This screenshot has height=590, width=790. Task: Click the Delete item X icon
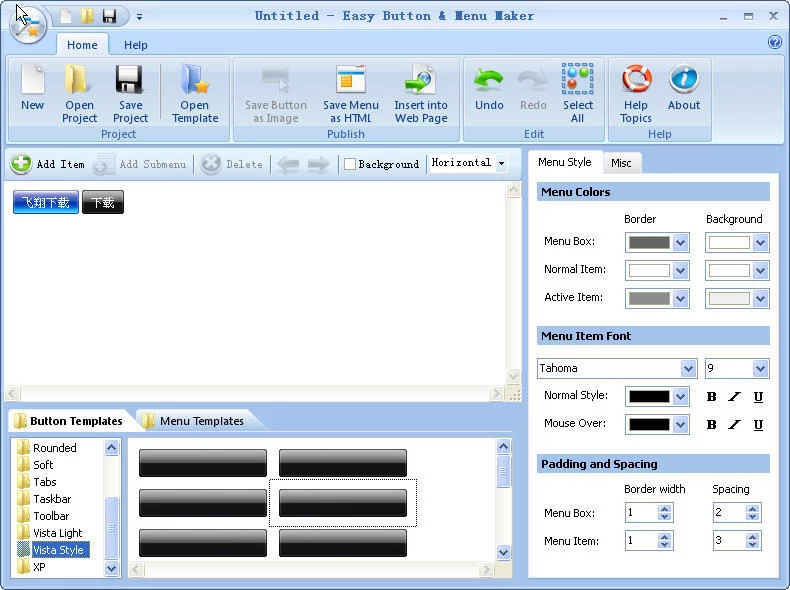coord(211,164)
